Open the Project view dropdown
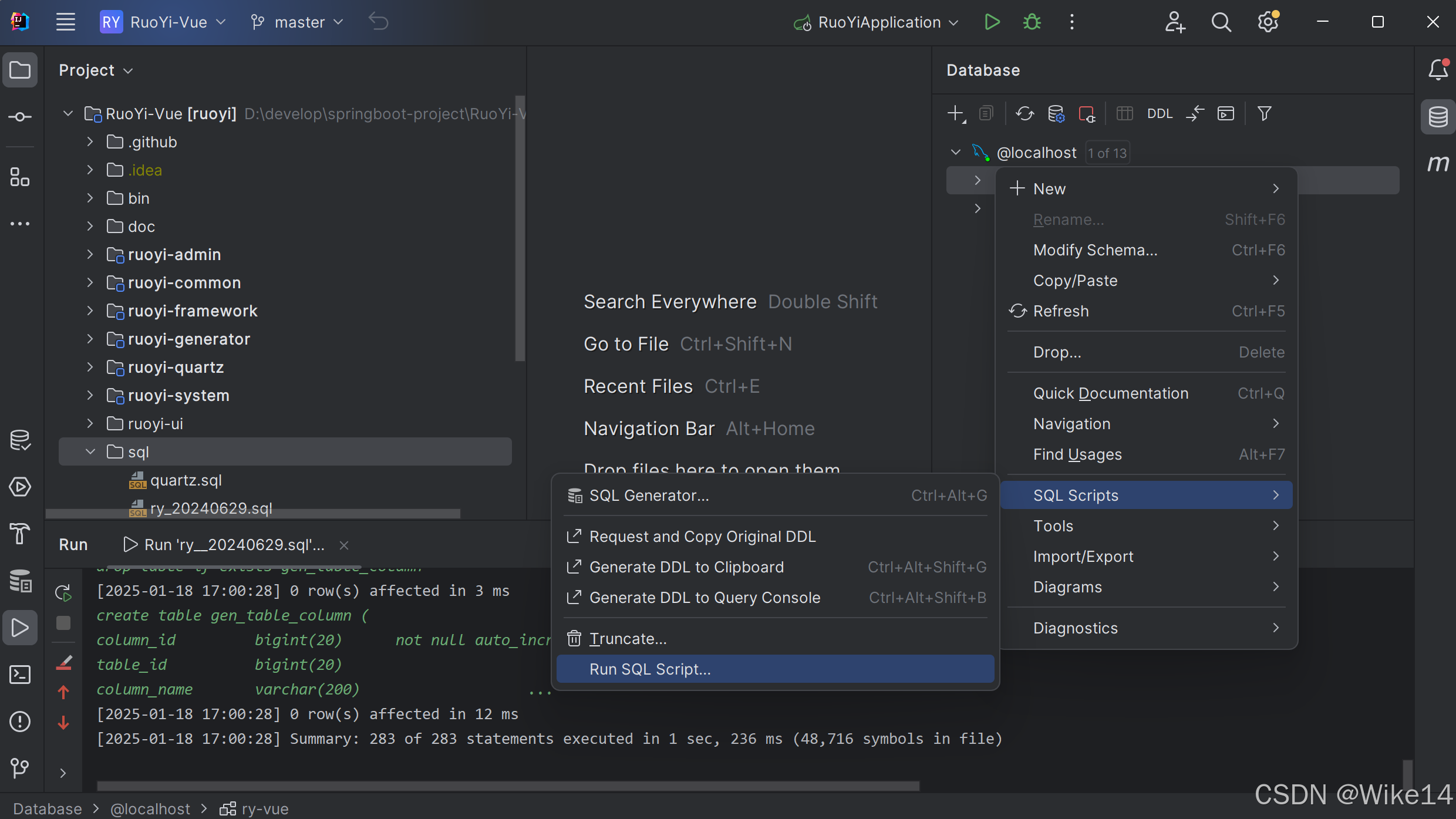Viewport: 1456px width, 819px height. (x=96, y=70)
